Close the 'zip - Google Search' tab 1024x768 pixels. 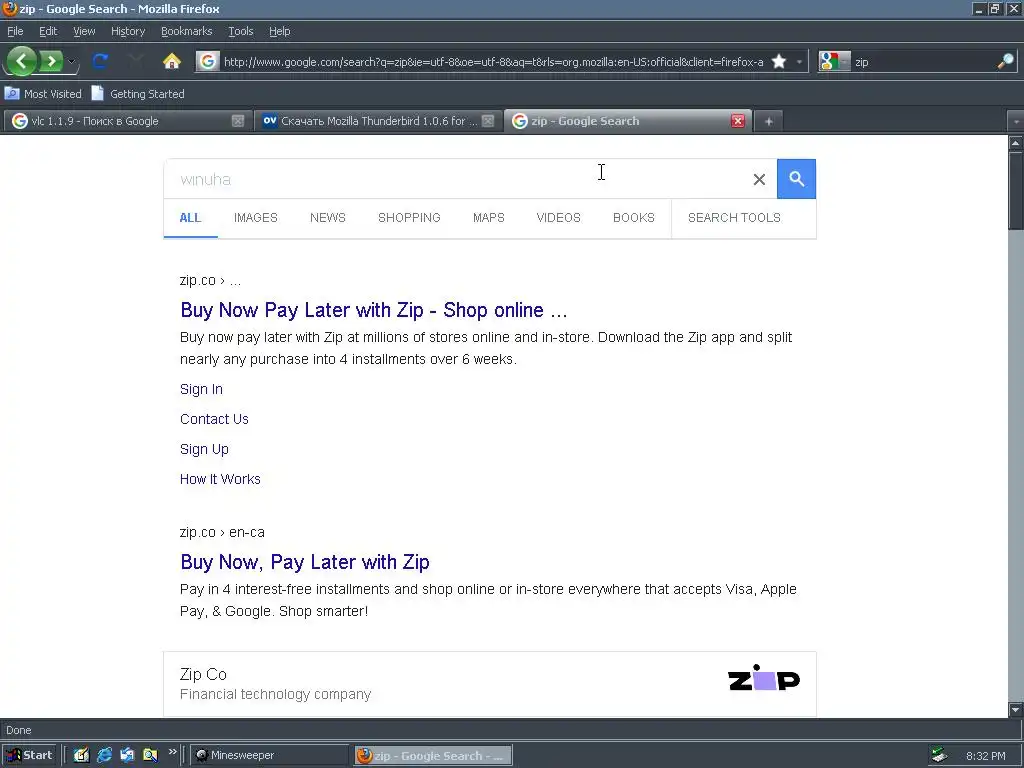click(738, 121)
